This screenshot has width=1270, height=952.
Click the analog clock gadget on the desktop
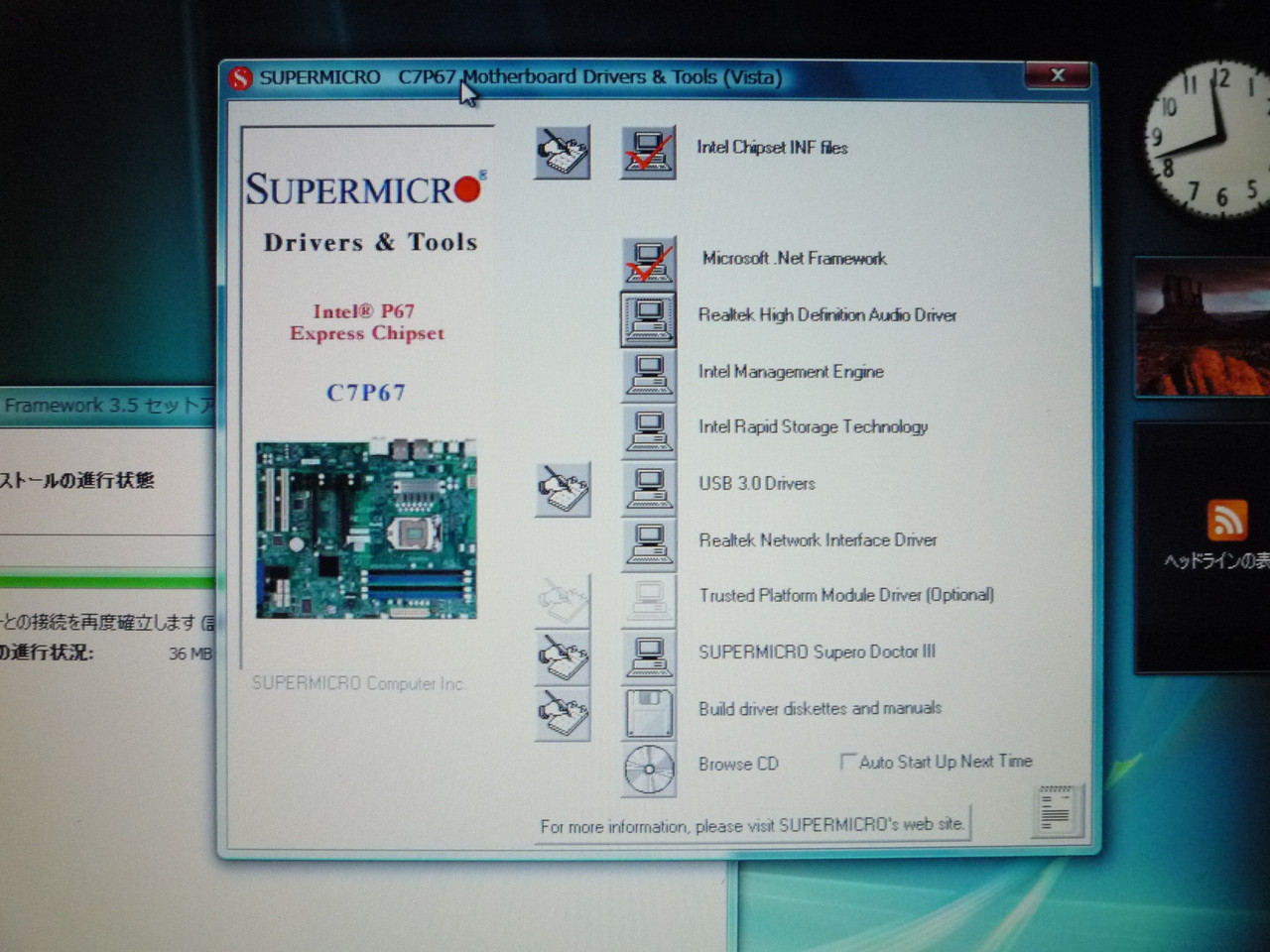point(1208,139)
